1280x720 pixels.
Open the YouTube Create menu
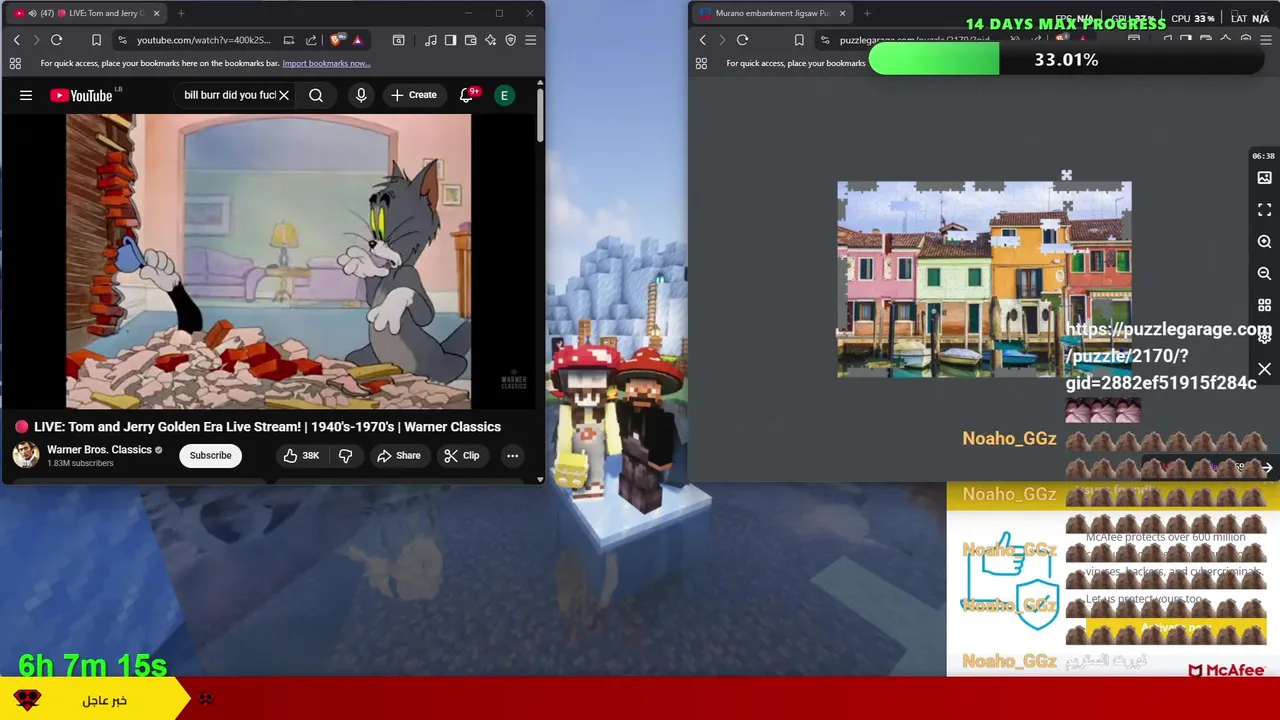point(414,95)
